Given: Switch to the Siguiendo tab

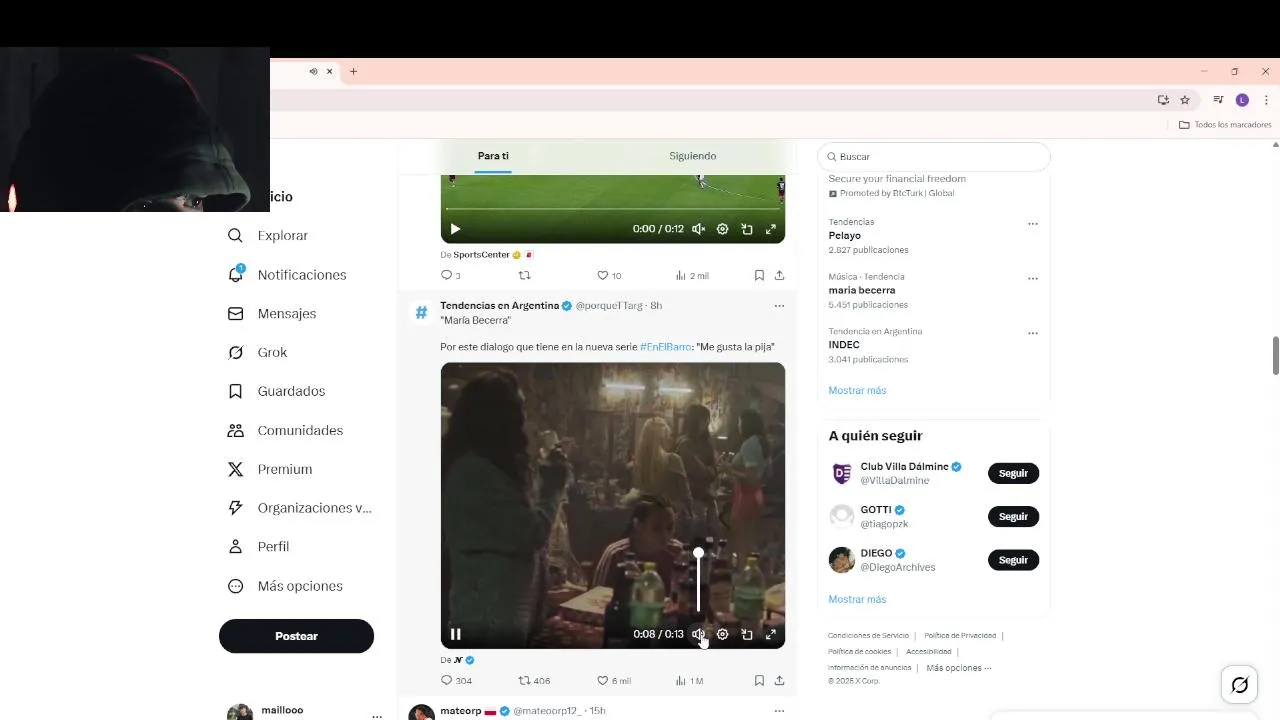Looking at the screenshot, I should pos(693,156).
